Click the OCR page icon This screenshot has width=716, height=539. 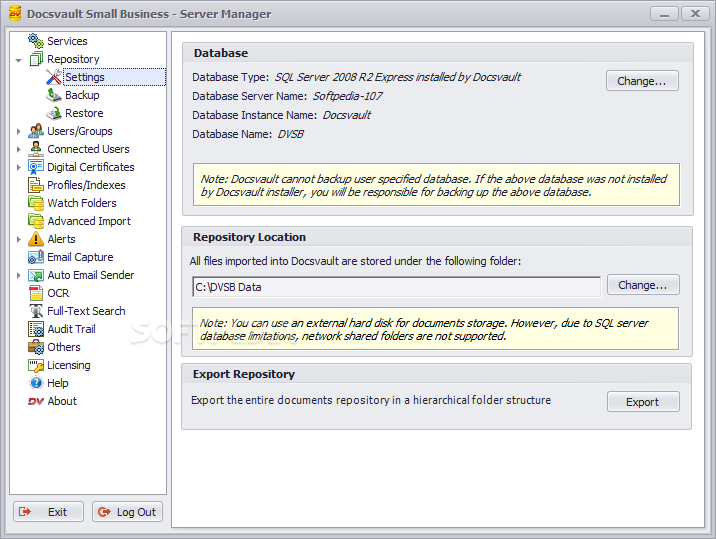tap(36, 293)
